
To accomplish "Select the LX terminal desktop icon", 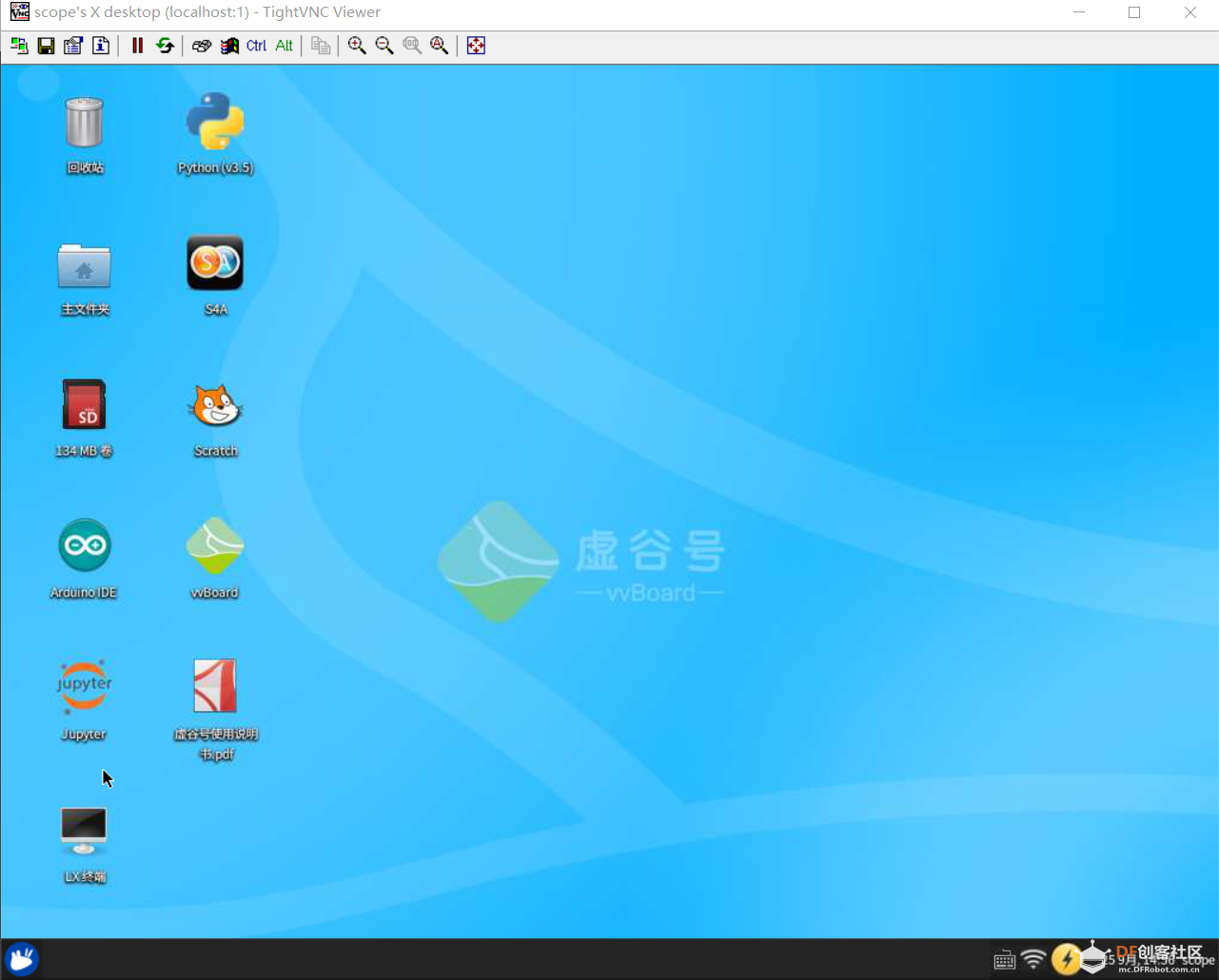I will [84, 831].
